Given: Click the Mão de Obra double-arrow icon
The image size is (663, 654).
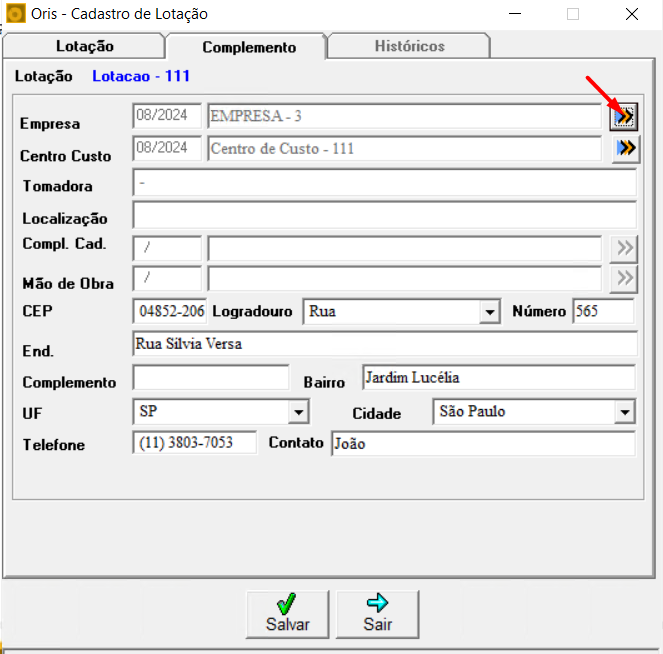Looking at the screenshot, I should pos(625,279).
